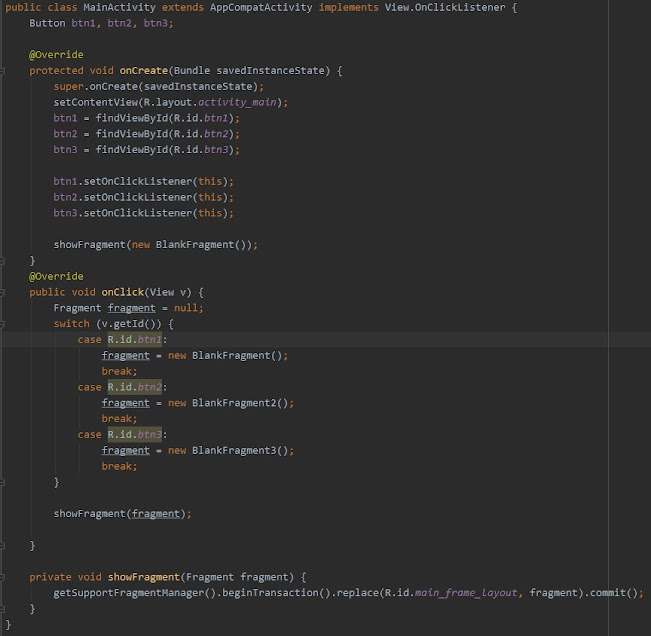
Task: Collapse the showFragment method fold marker
Action: tap(4, 577)
